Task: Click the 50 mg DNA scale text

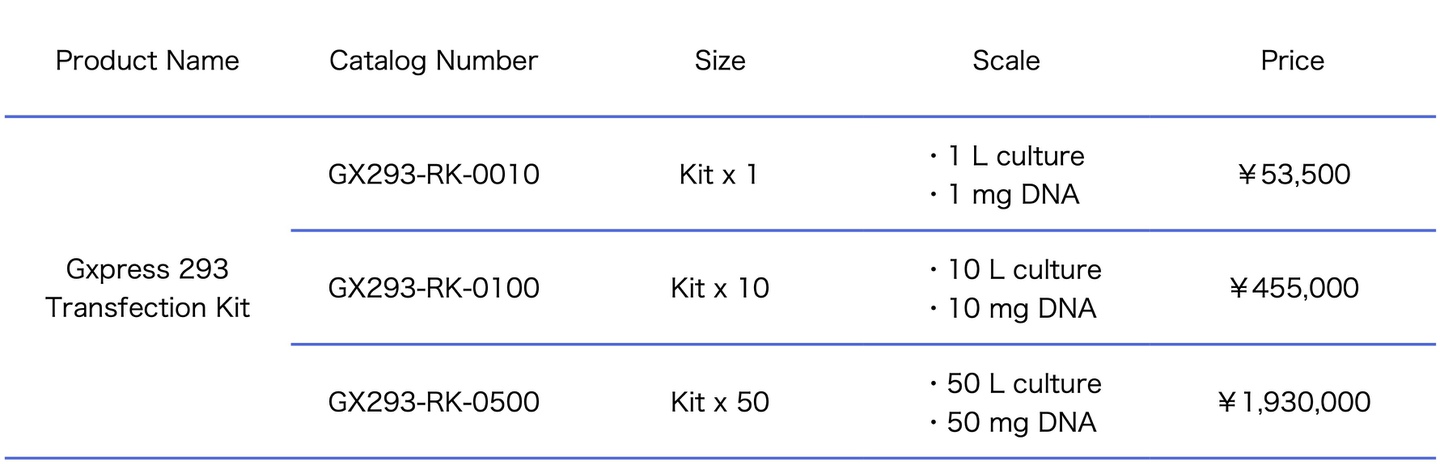Action: point(1021,423)
